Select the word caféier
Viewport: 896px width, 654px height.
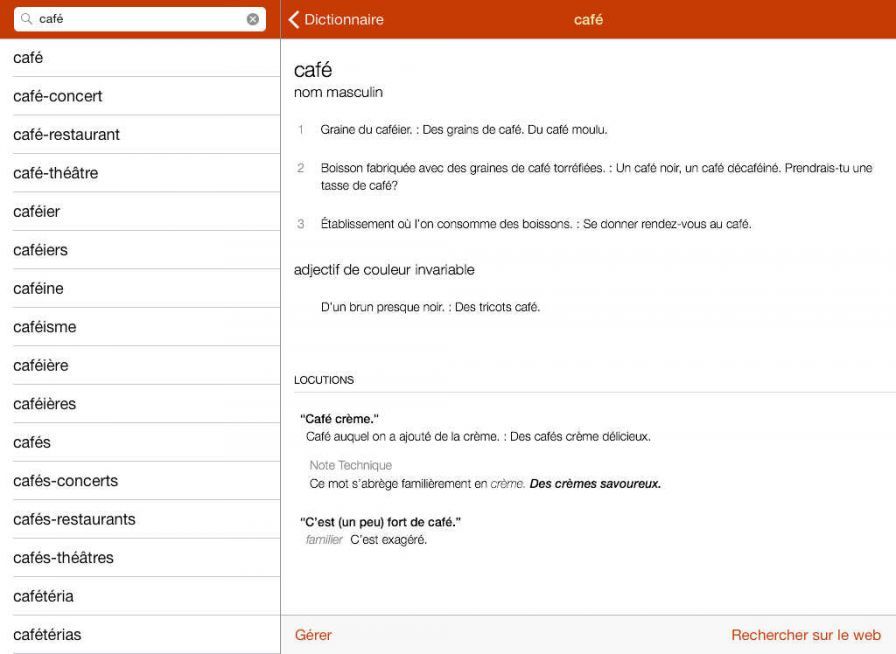(37, 212)
